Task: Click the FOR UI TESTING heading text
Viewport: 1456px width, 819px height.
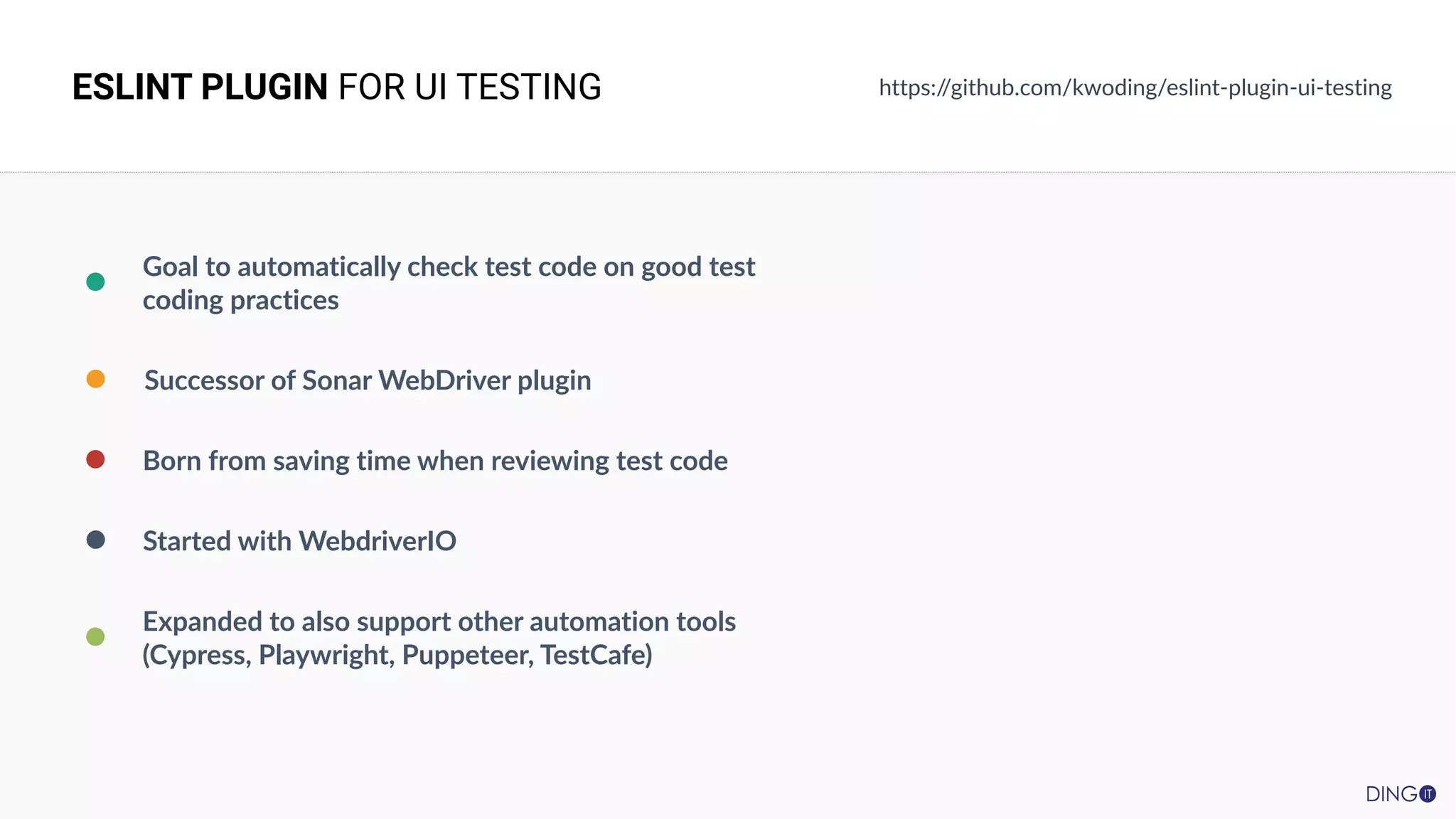Action: pos(469,87)
